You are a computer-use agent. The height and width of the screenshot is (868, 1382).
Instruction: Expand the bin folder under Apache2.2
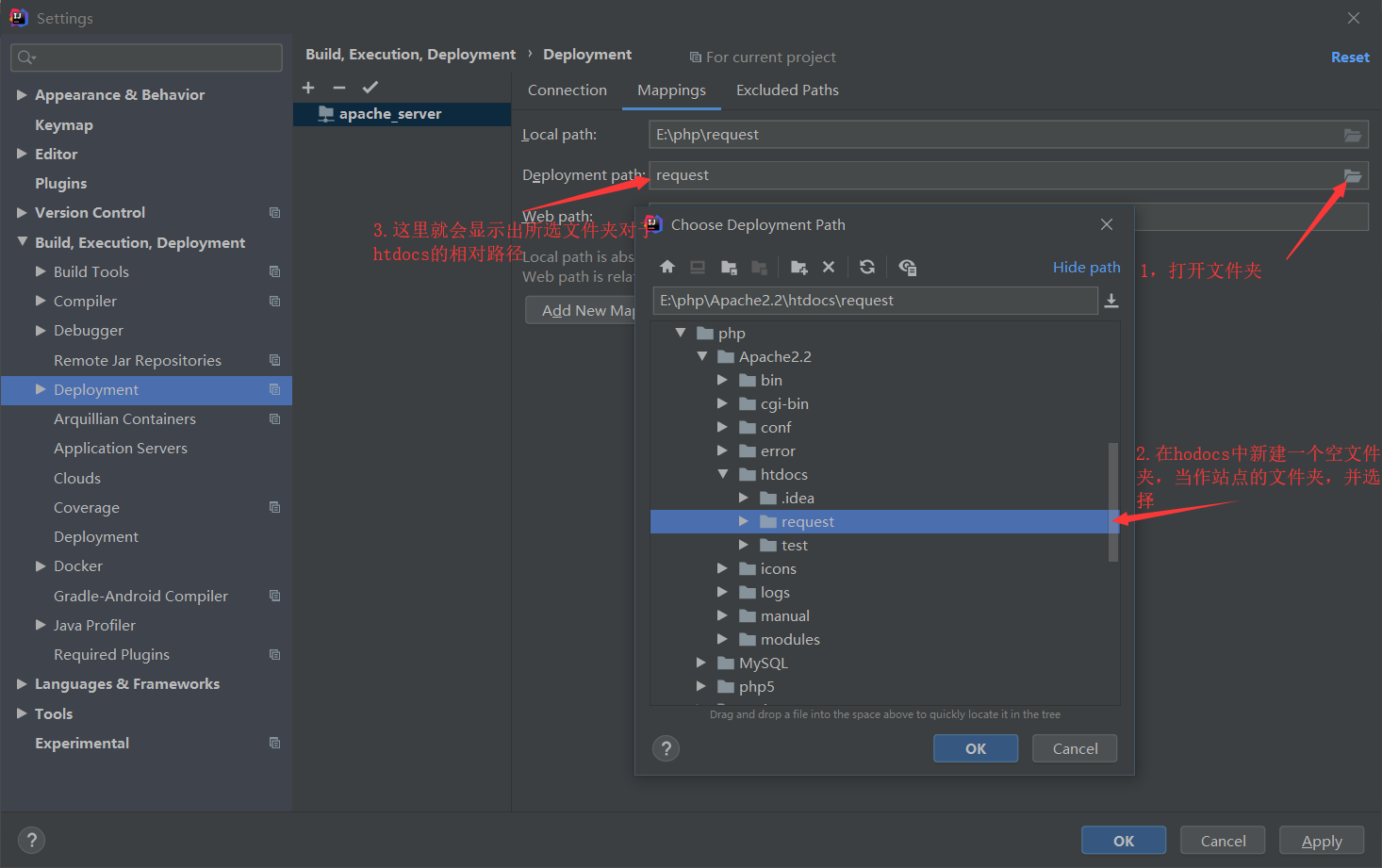pos(723,380)
